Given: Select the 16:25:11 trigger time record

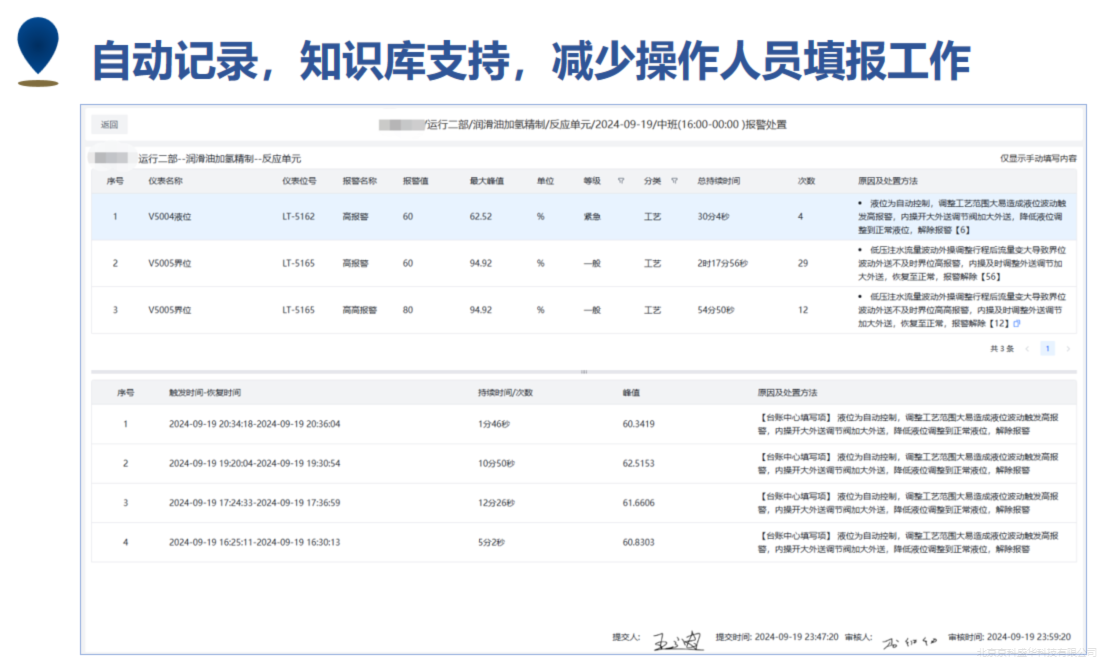Looking at the screenshot, I should point(254,542).
